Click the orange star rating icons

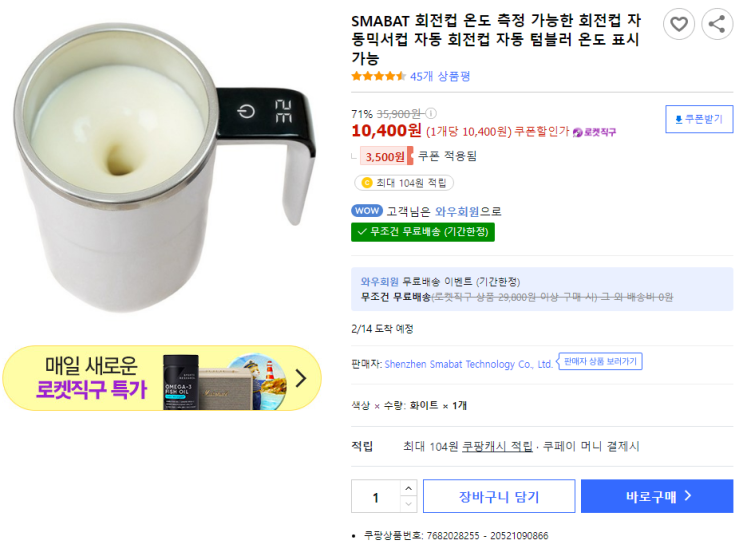[378, 76]
